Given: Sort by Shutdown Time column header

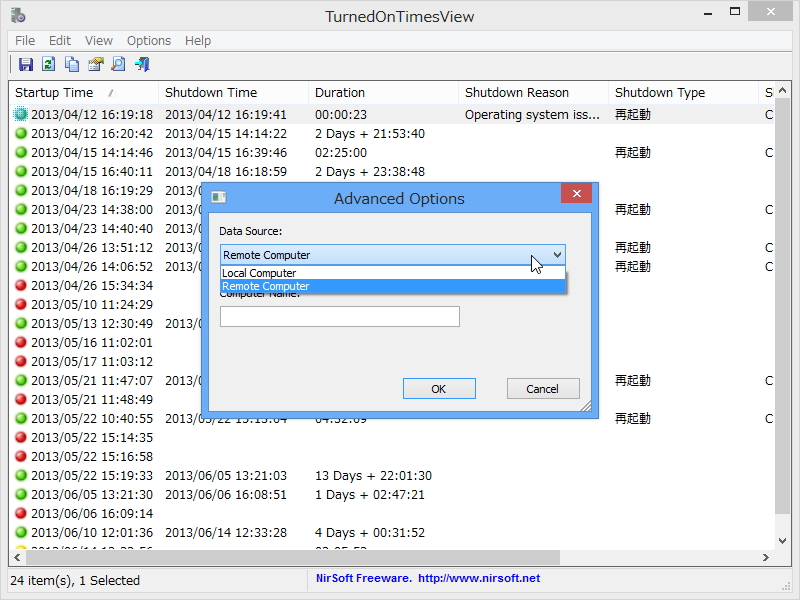Looking at the screenshot, I should pyautogui.click(x=233, y=92).
